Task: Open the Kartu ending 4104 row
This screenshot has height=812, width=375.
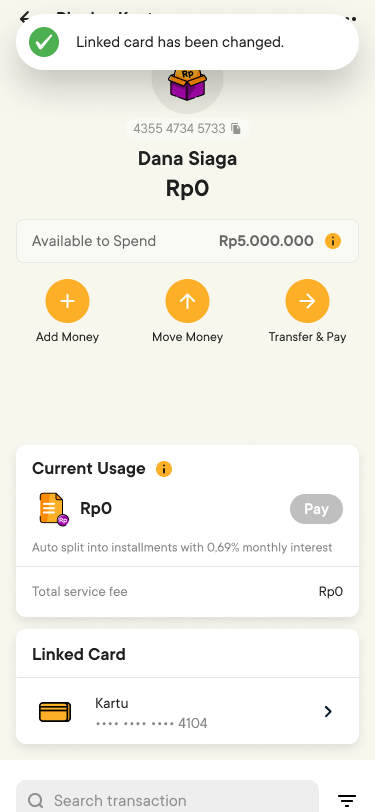Action: [188, 712]
